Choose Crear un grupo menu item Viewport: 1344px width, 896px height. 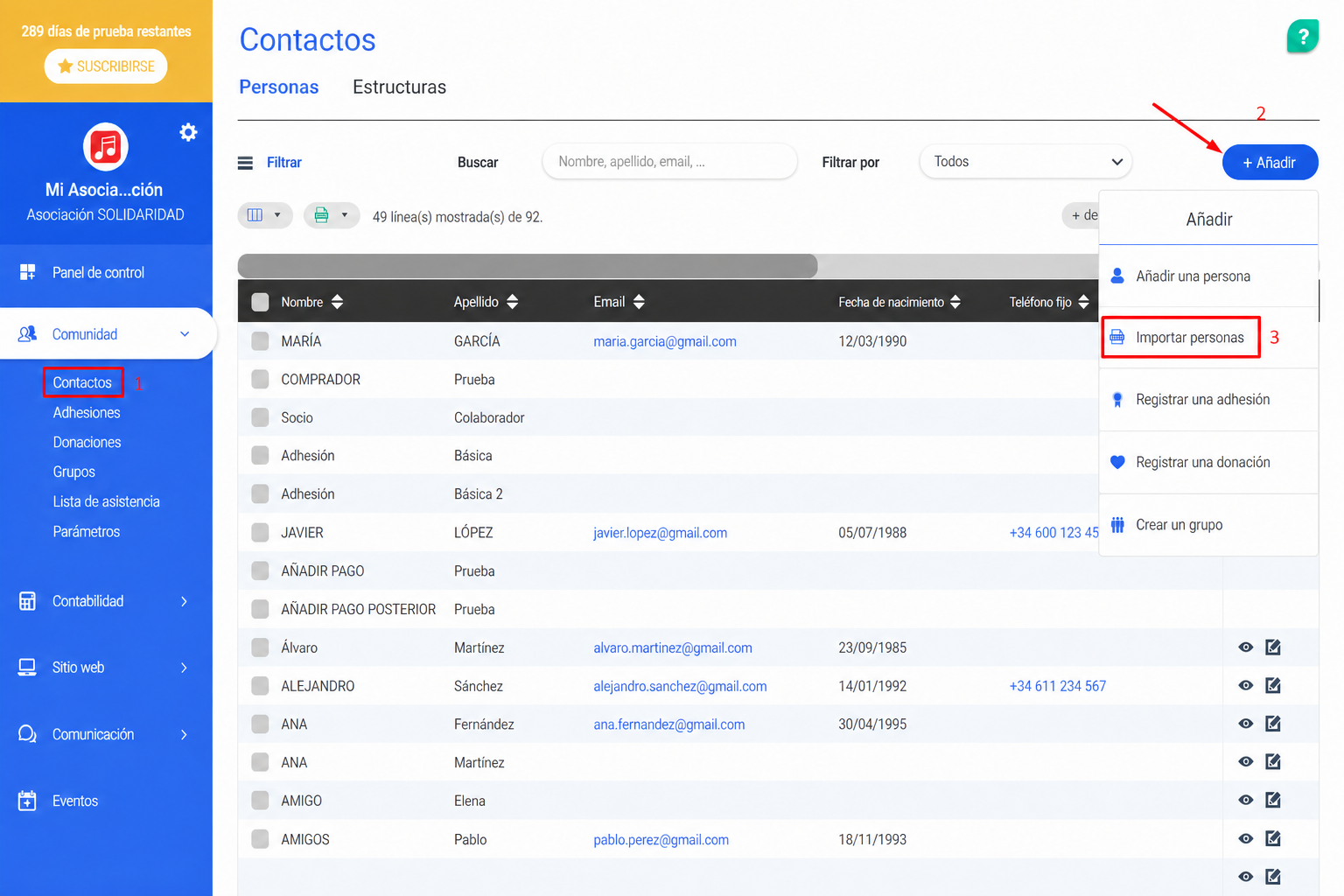tap(1208, 525)
